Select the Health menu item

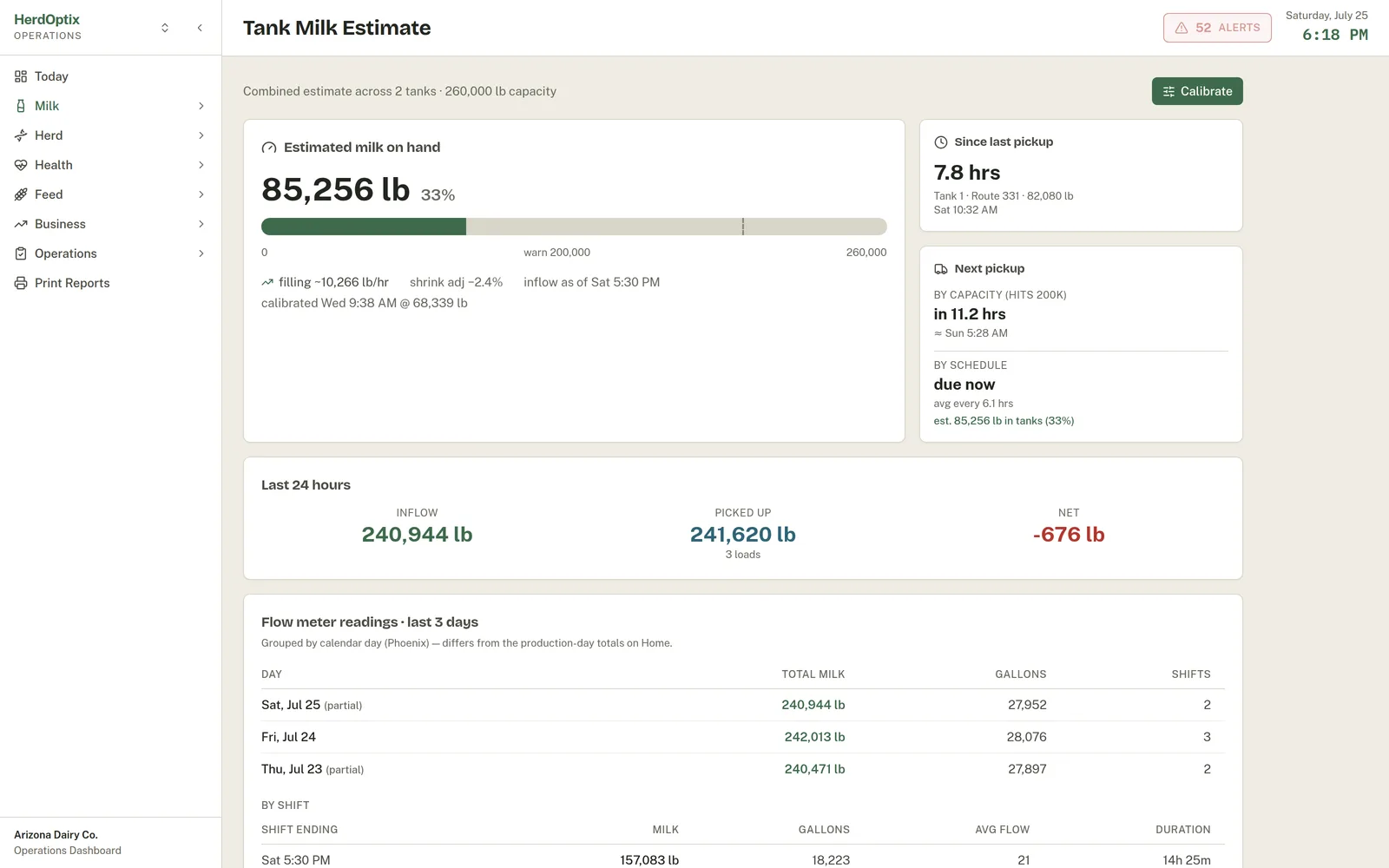point(110,165)
